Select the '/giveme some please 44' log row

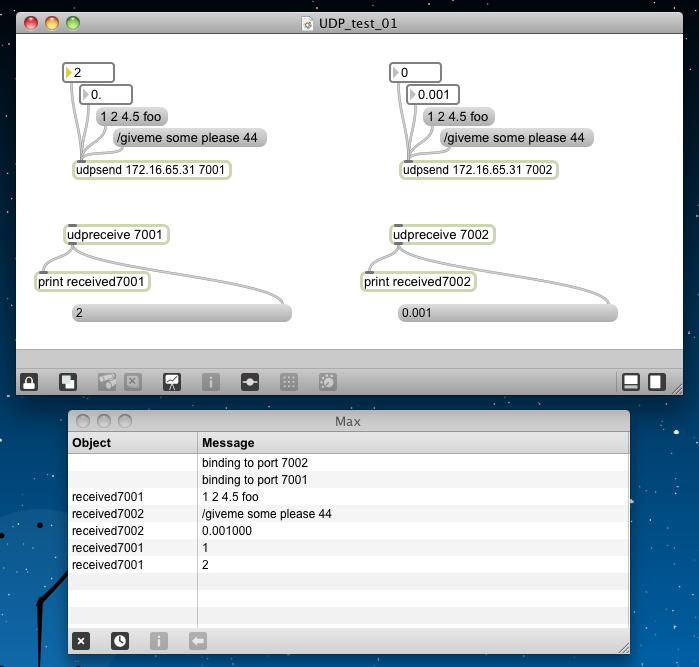tap(349, 514)
